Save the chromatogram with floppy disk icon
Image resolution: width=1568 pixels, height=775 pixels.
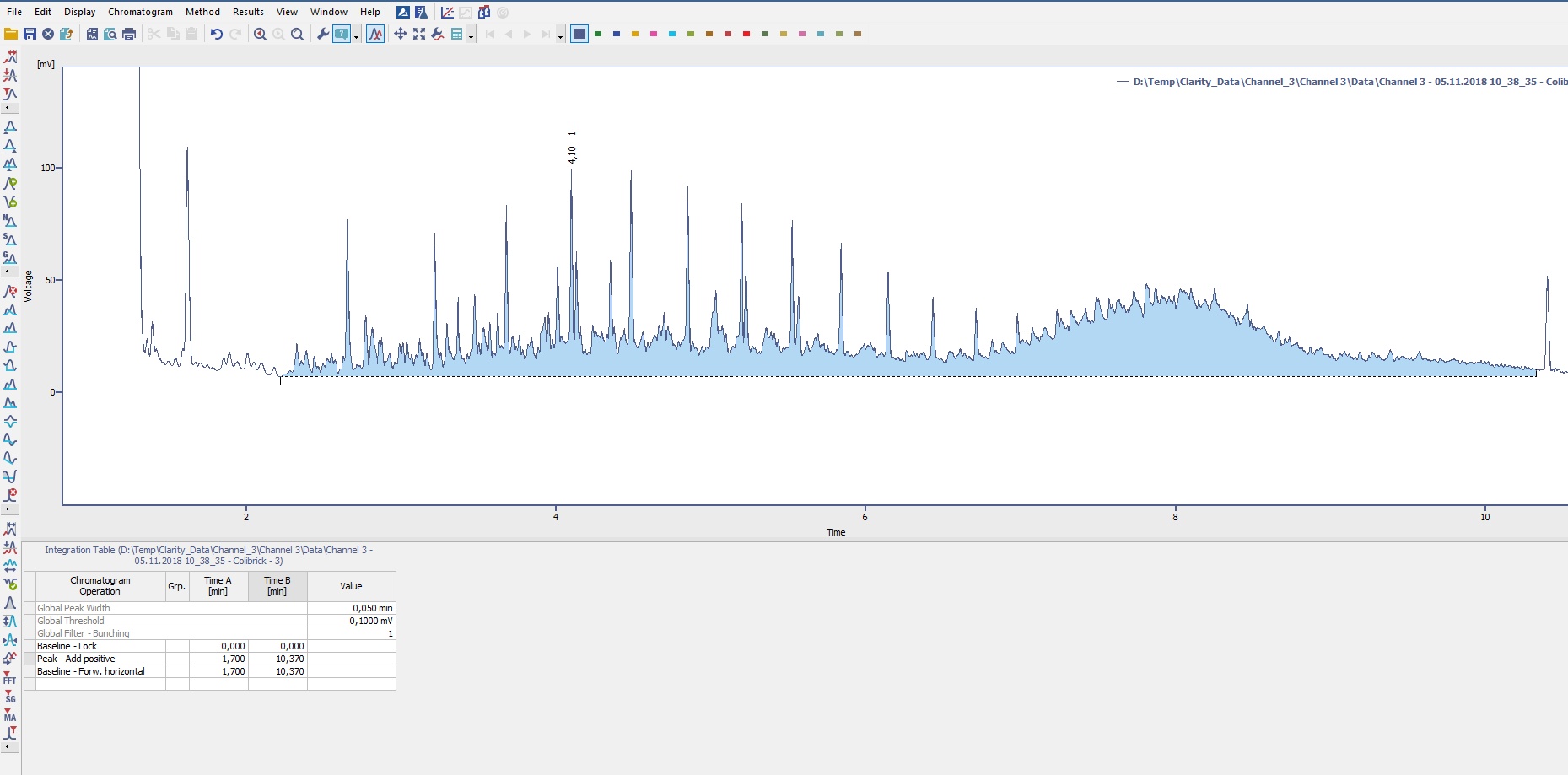coord(30,34)
